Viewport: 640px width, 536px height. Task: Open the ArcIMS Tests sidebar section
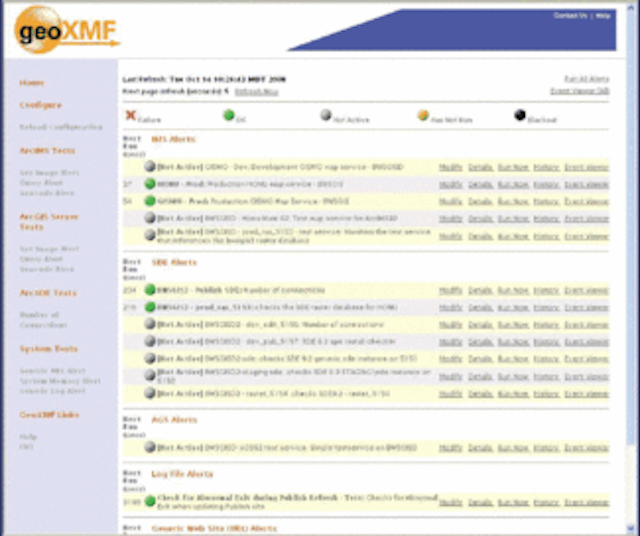(47, 151)
